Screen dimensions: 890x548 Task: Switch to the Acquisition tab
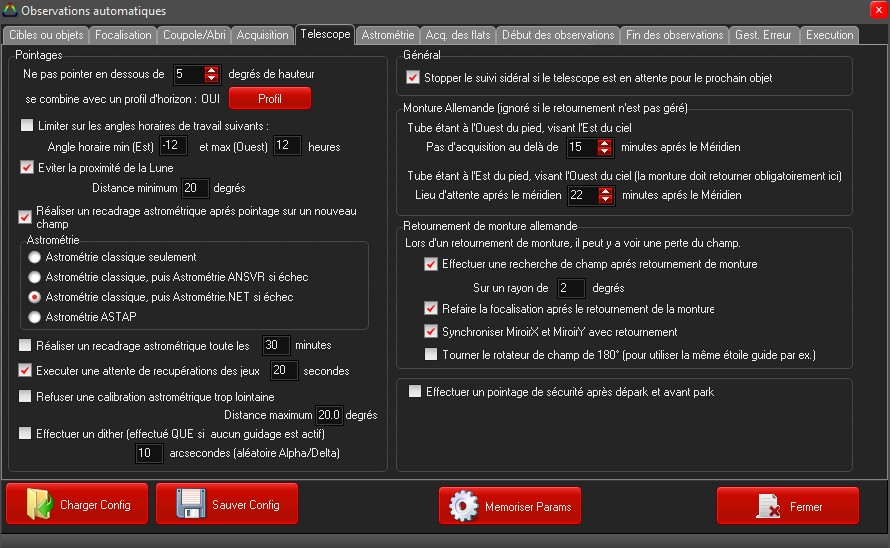pos(262,35)
